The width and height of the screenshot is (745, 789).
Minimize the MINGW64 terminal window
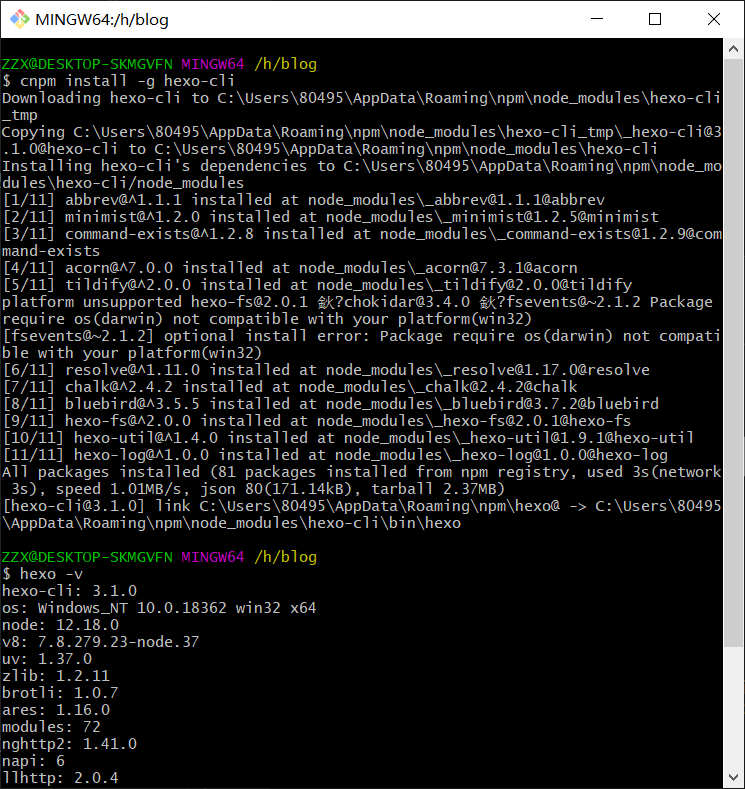[x=597, y=19]
